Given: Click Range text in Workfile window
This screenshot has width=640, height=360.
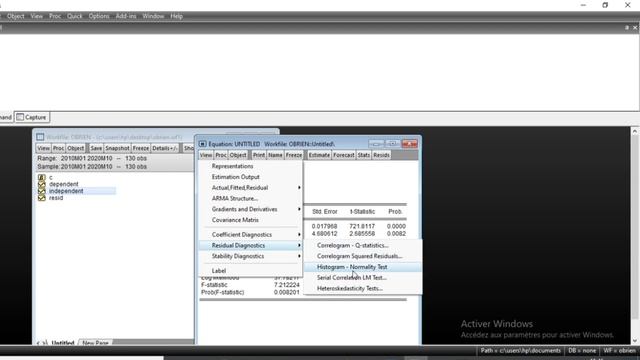Looking at the screenshot, I should coord(92,158).
